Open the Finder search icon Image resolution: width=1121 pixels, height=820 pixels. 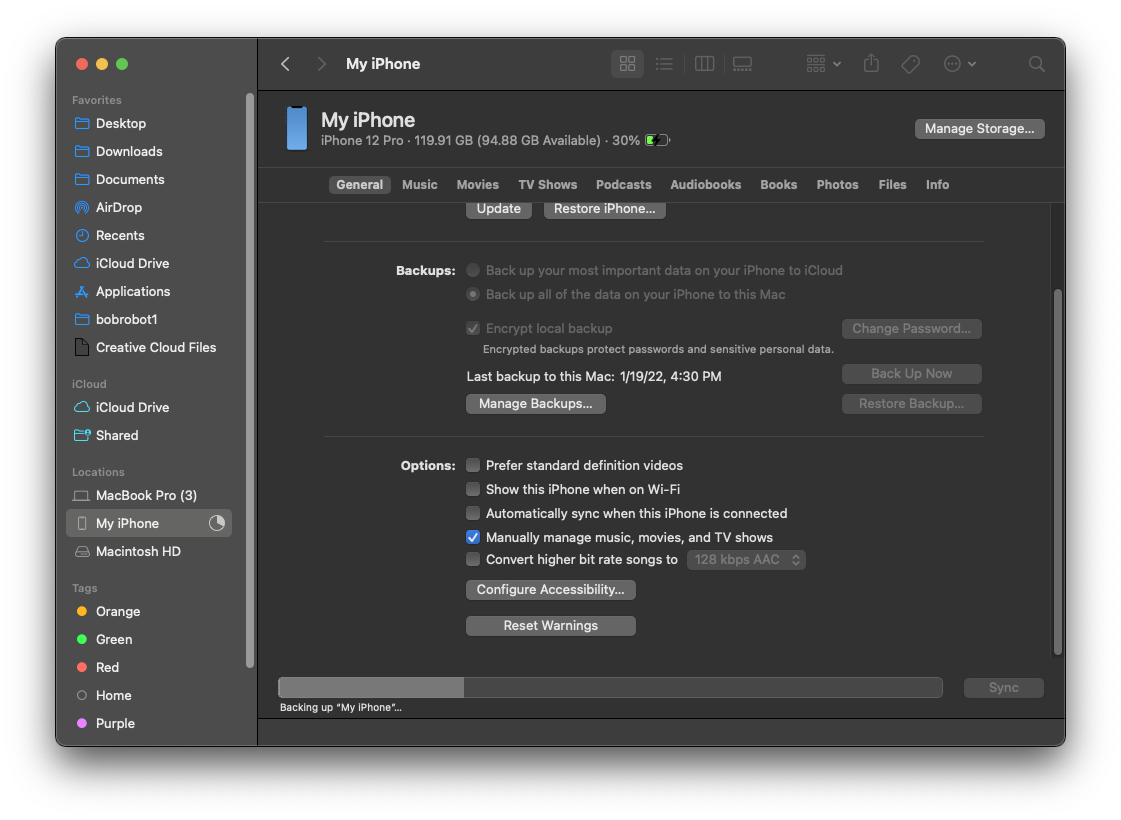tap(1036, 64)
